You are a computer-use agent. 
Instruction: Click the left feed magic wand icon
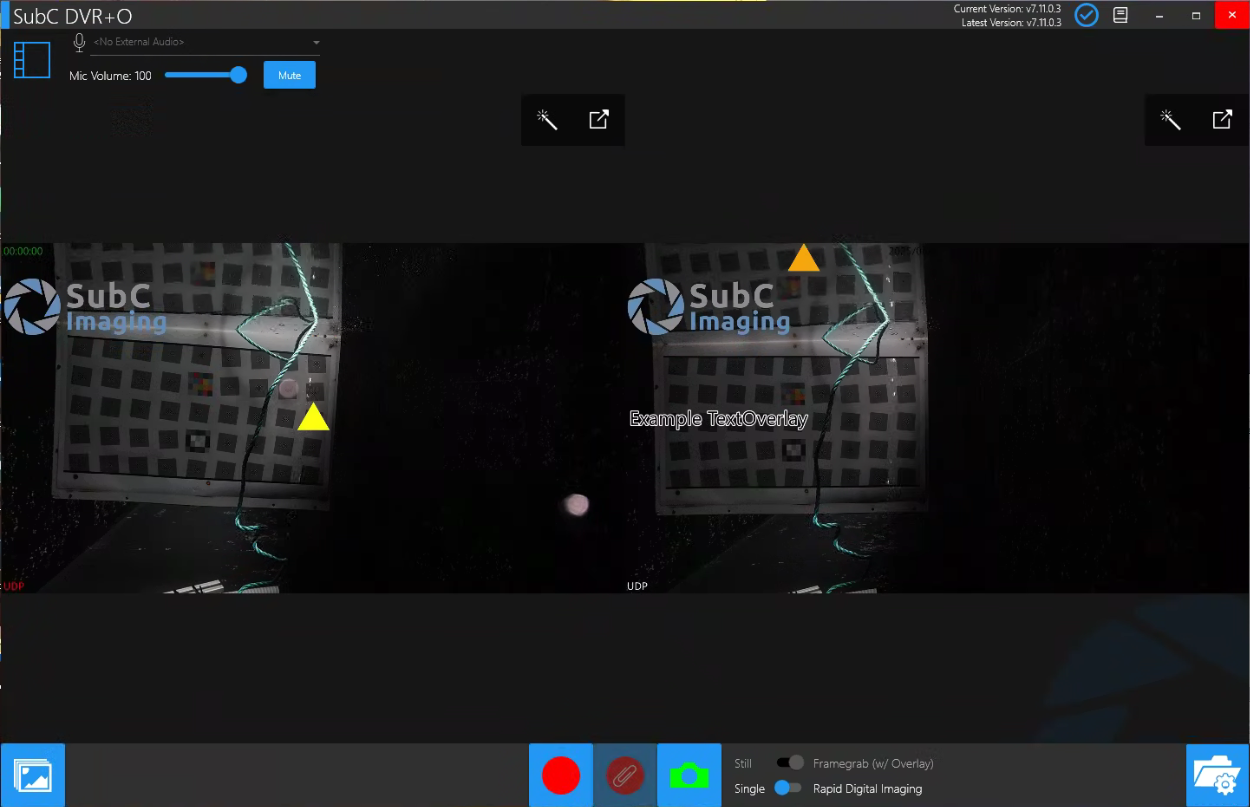pyautogui.click(x=547, y=120)
